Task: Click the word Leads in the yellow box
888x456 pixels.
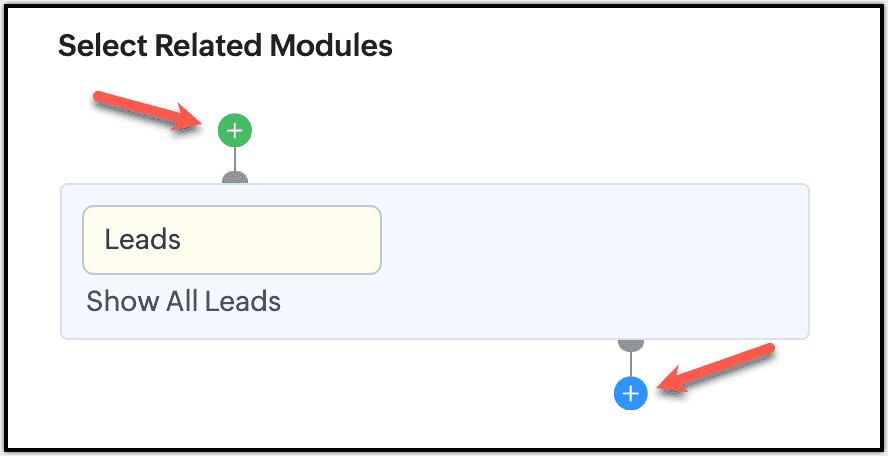Action: 142,240
